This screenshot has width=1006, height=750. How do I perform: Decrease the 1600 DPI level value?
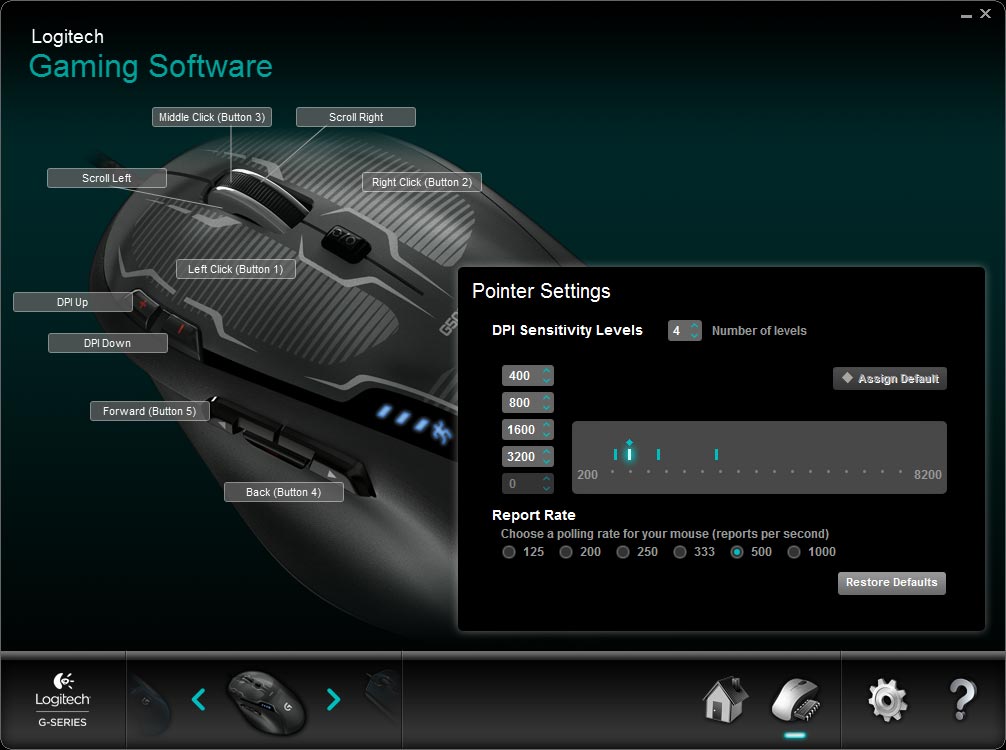(x=547, y=434)
